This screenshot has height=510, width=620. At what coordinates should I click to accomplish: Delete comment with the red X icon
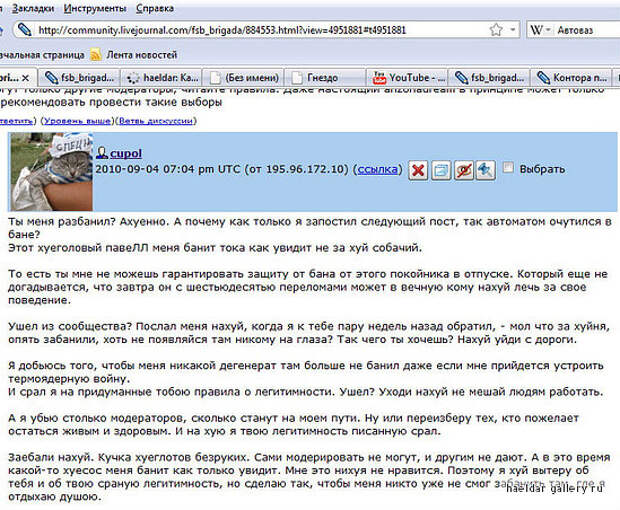(x=418, y=170)
